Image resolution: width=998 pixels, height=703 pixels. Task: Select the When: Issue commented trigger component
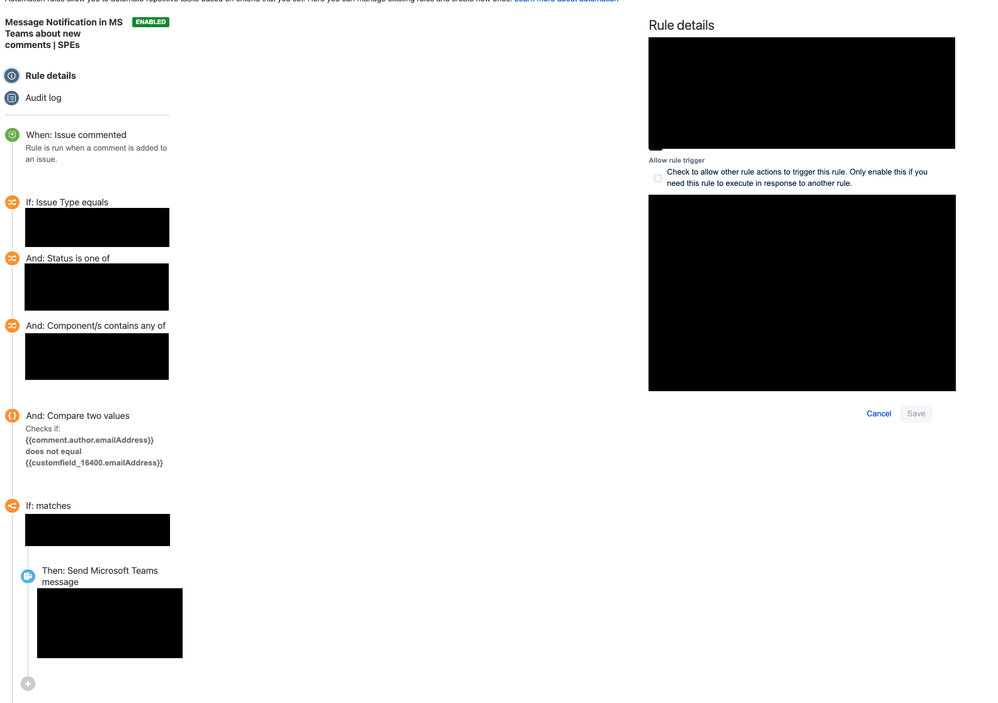pos(75,134)
